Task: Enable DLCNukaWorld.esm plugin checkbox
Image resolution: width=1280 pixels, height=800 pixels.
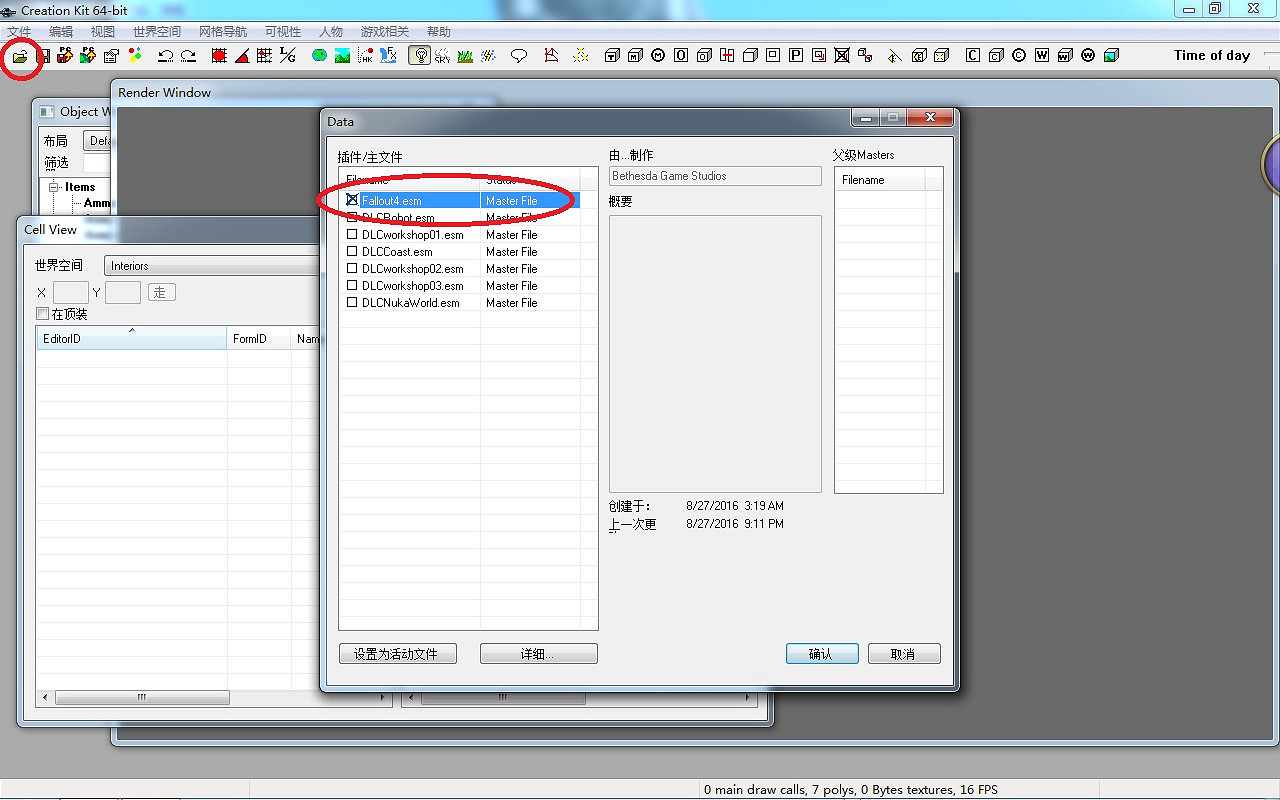Action: tap(352, 303)
